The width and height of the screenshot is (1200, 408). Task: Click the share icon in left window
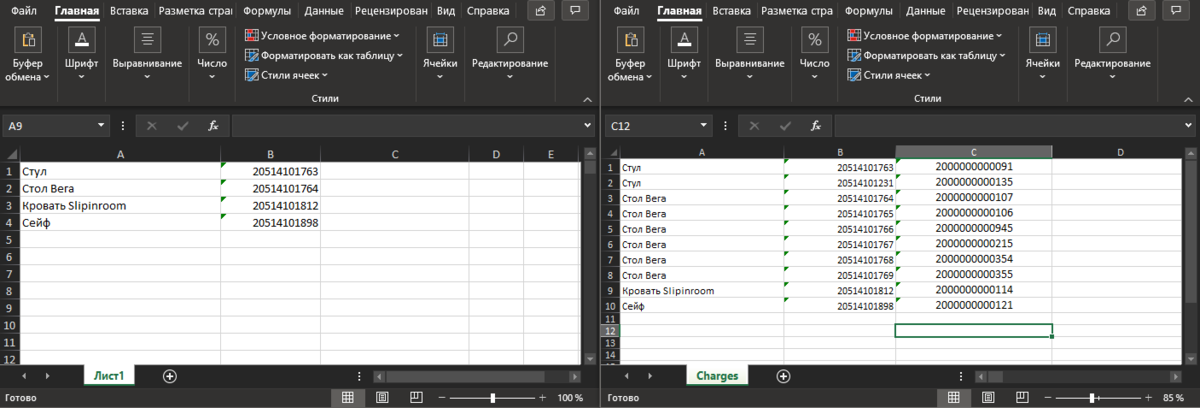tap(540, 11)
